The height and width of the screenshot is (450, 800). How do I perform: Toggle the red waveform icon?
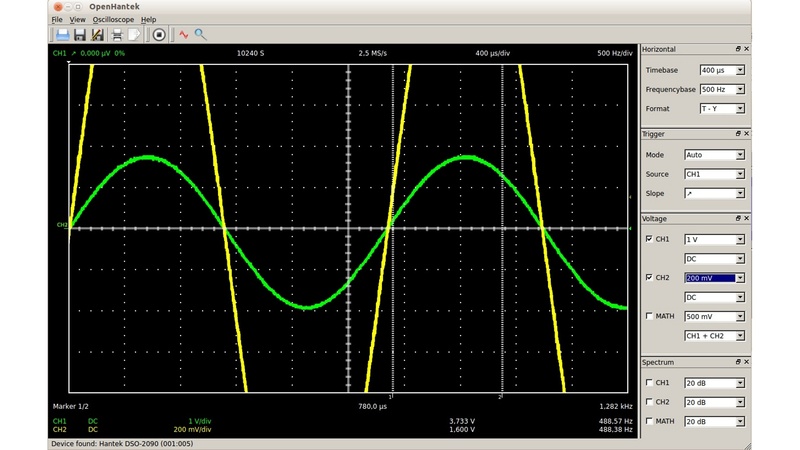point(183,34)
